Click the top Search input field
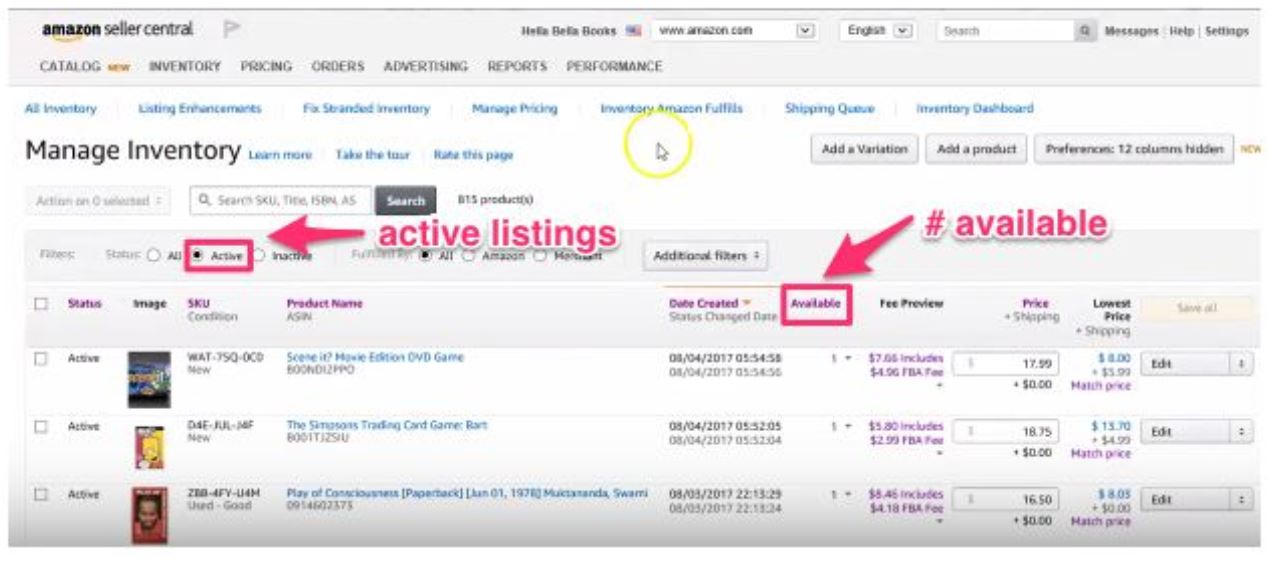Screen dimensions: 1272x563 point(1006,31)
